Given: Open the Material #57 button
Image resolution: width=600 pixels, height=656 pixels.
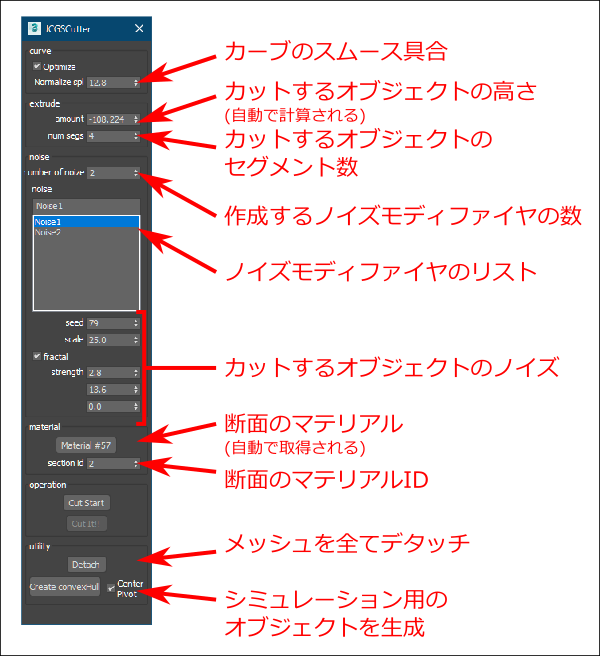Looking at the screenshot, I should pos(86,445).
